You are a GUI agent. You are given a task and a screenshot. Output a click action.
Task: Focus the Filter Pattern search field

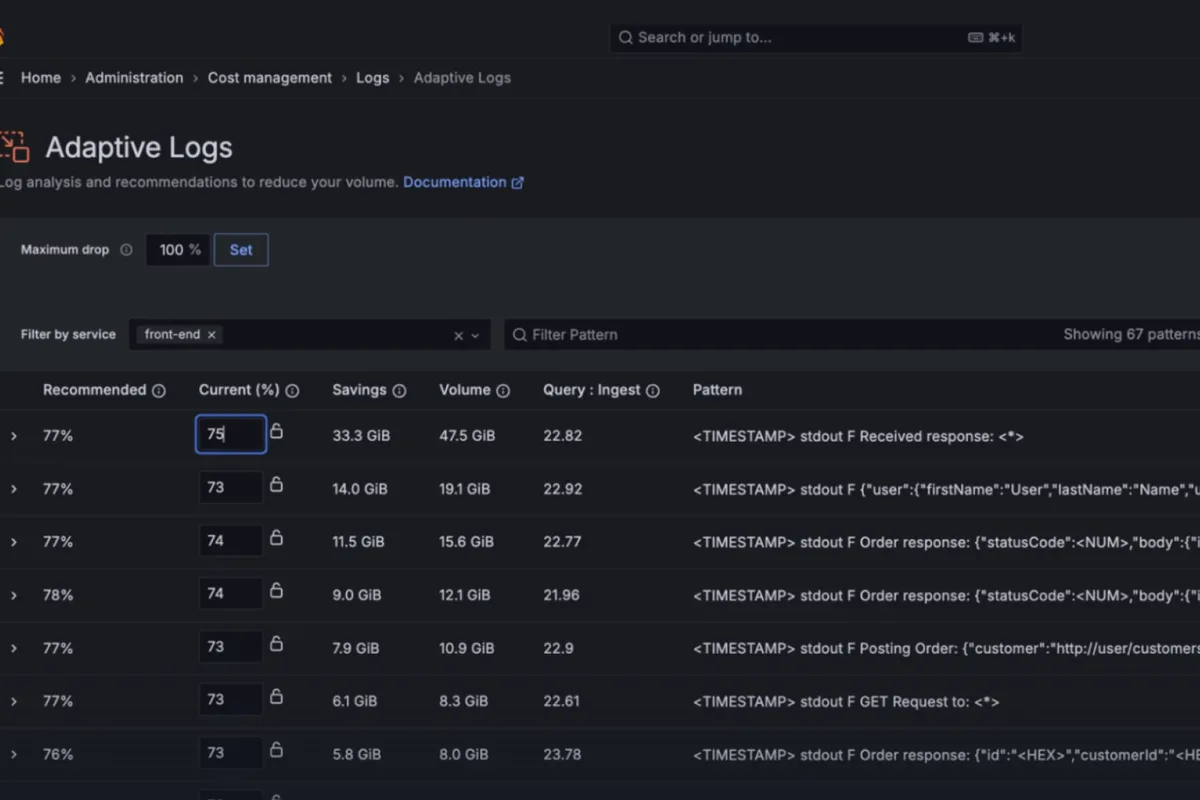(852, 335)
